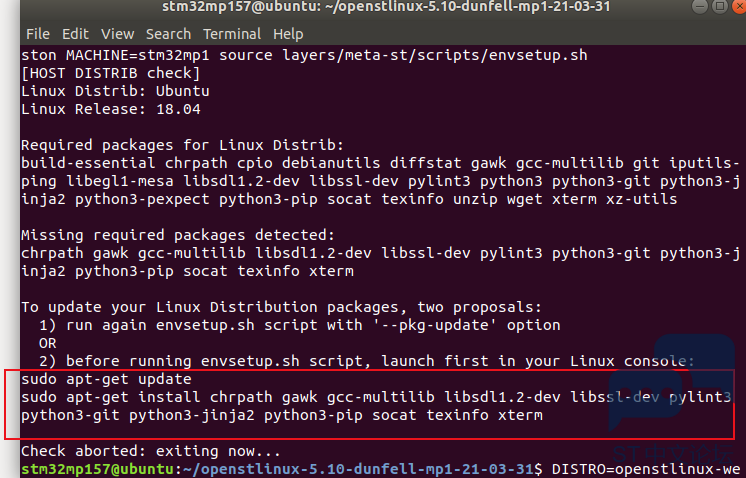
Task: Click the blue working directory path in prompt
Action: 358,469
